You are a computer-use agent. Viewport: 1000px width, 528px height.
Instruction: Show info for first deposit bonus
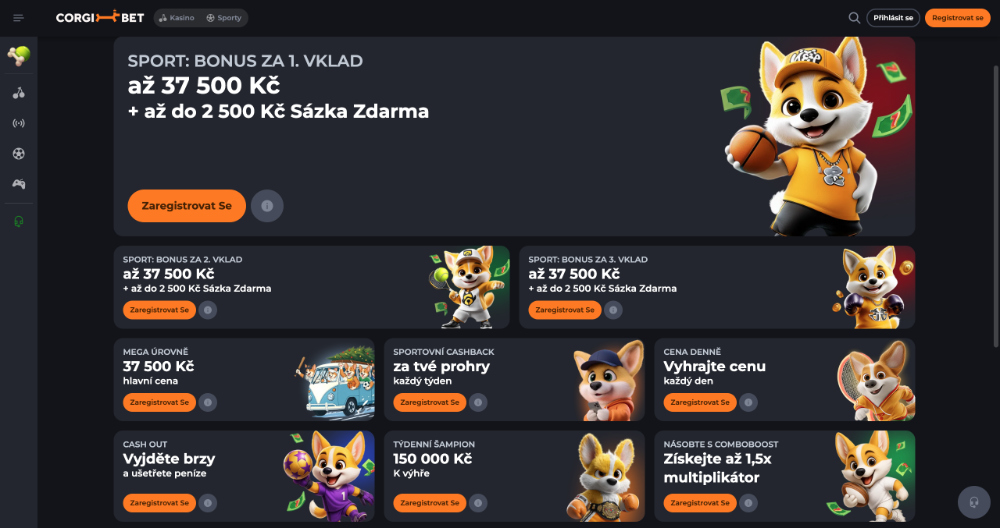pyautogui.click(x=267, y=206)
